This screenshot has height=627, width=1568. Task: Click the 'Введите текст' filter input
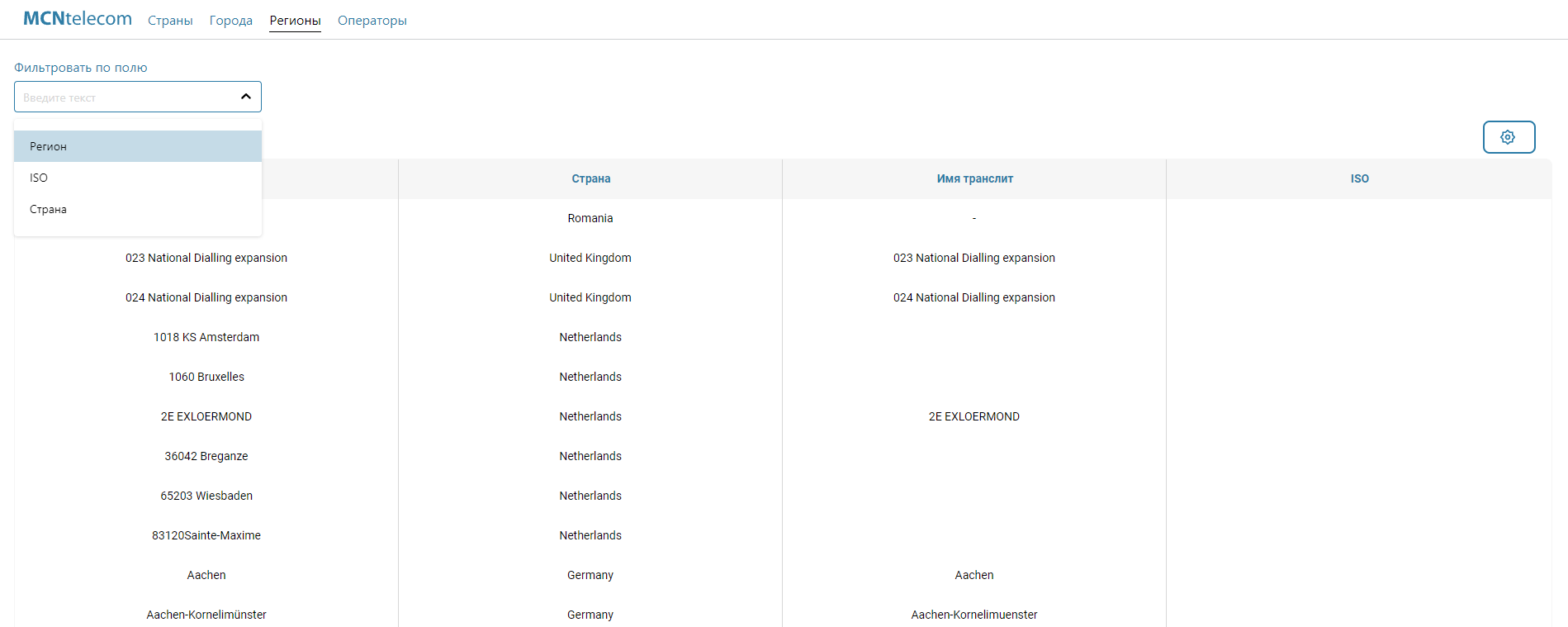[124, 97]
